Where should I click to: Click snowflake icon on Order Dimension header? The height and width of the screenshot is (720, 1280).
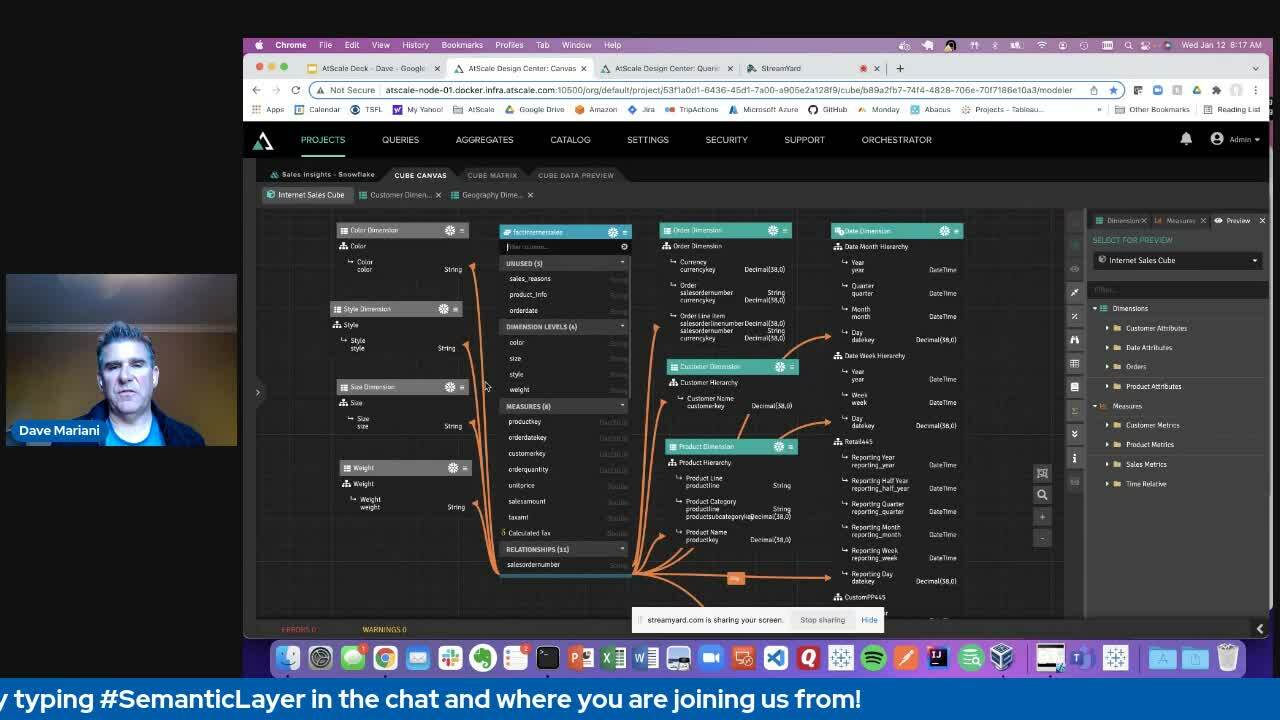coord(773,231)
